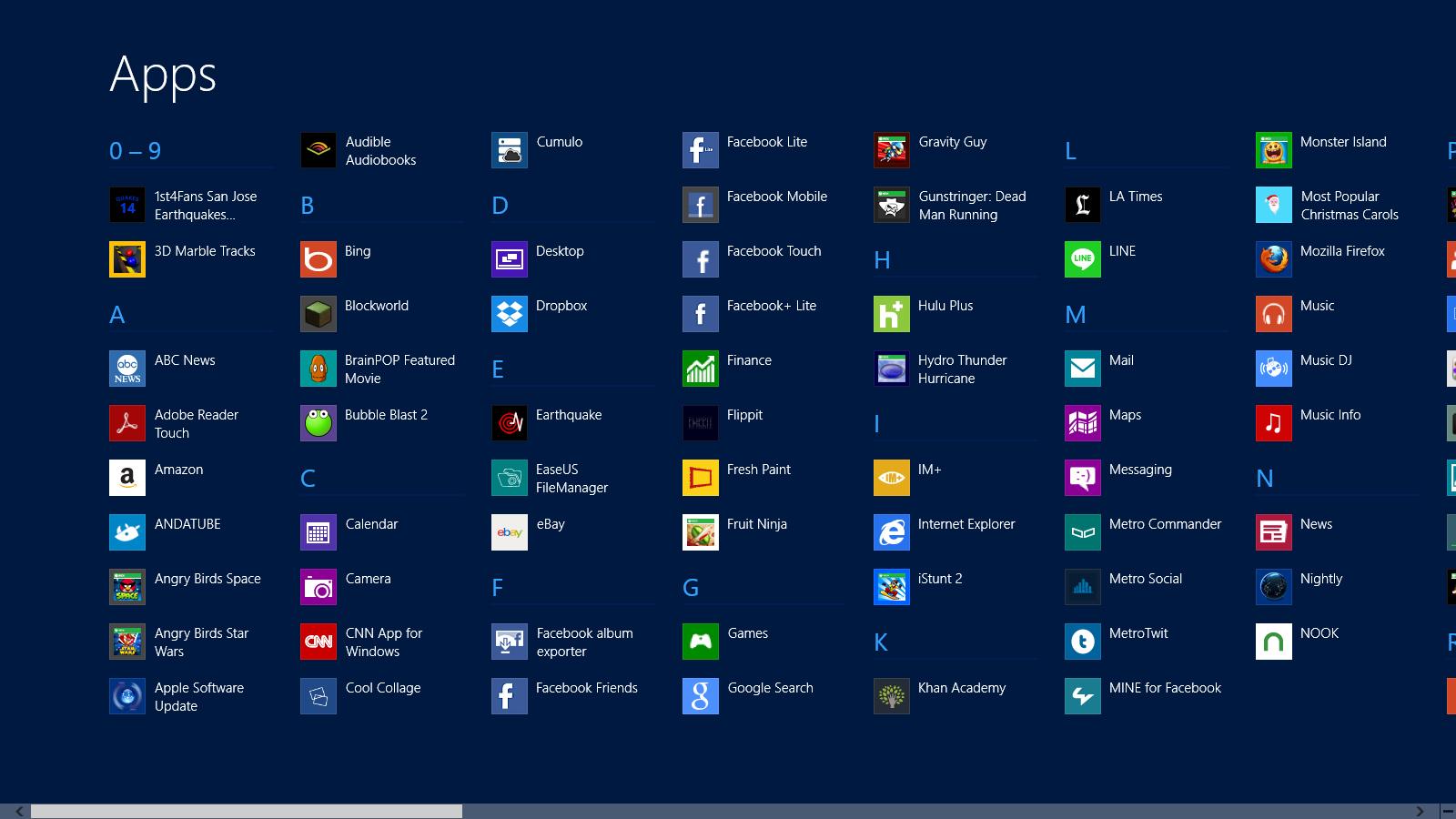This screenshot has width=1456, height=819.
Task: Click the 'Facebook album exporter' label
Action: click(x=584, y=642)
